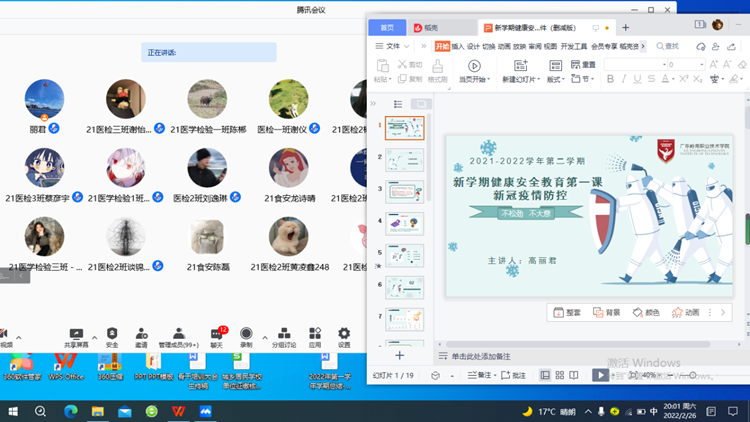This screenshot has height=422, width=750.
Task: Open 插入 ribbon tab
Action: pos(458,46)
